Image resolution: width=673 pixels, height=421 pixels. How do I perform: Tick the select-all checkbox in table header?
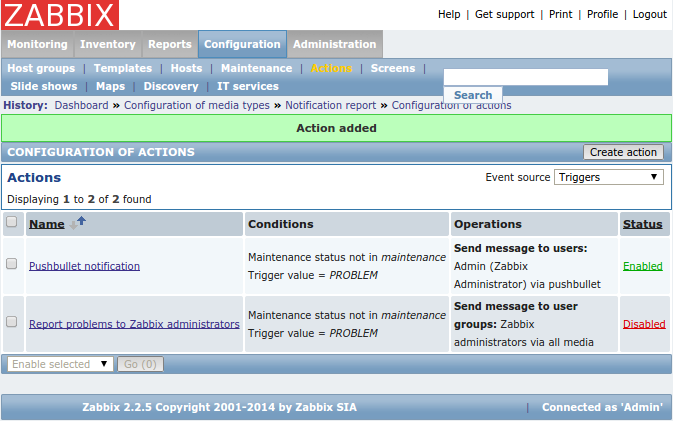[x=12, y=221]
